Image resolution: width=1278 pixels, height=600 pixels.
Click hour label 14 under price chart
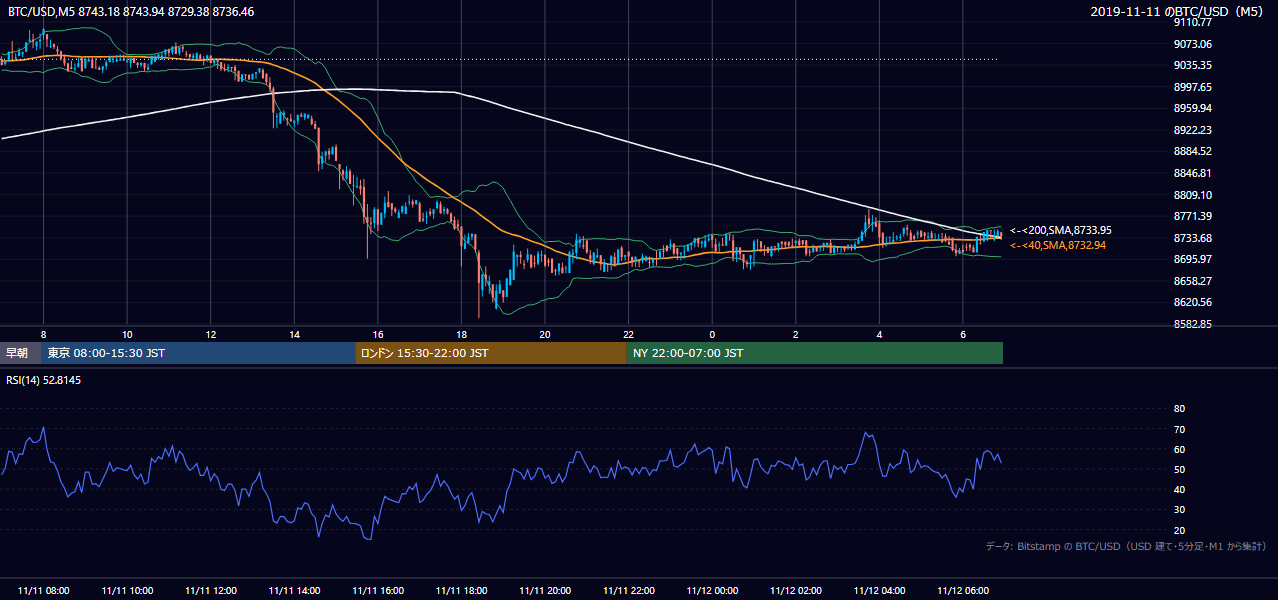point(294,334)
